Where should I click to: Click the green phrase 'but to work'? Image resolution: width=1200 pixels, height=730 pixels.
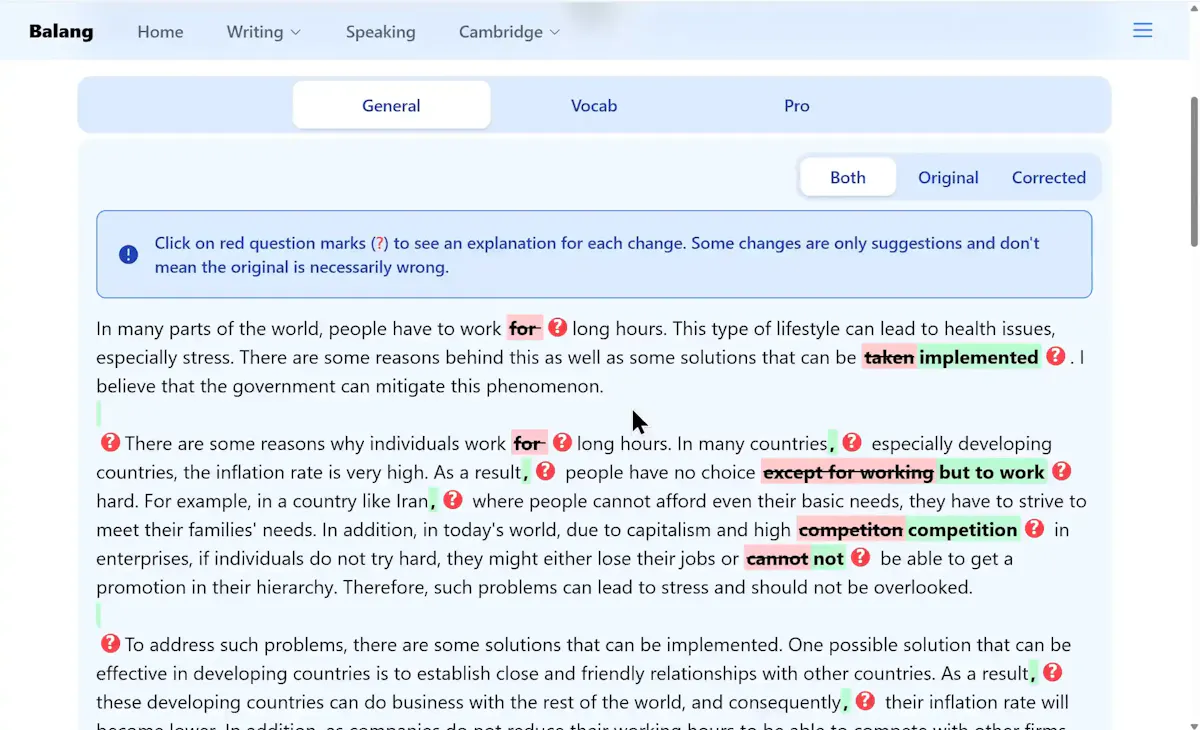tap(992, 472)
